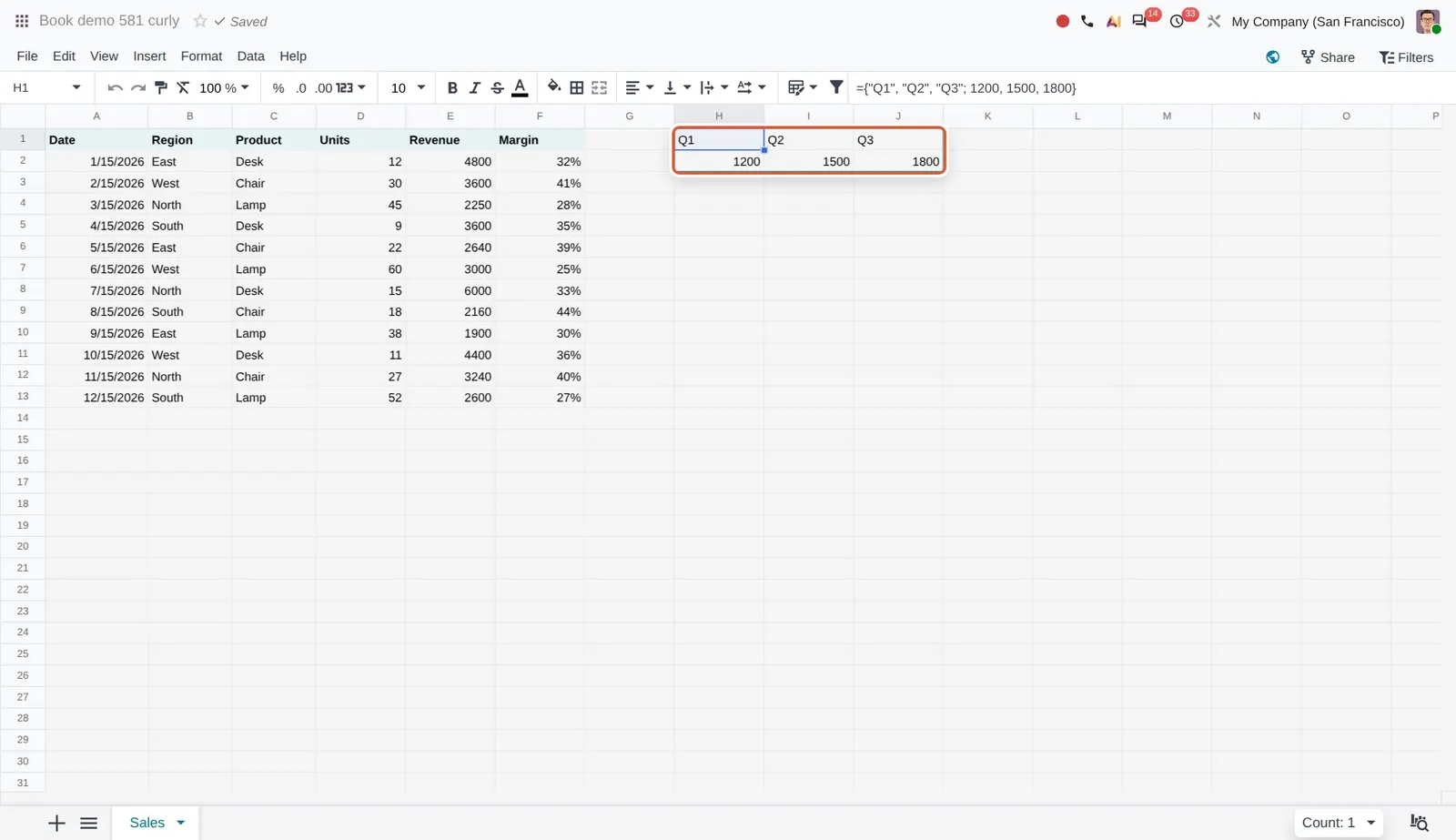Open the borders tool
Viewport: 1456px width, 840px height.
tap(577, 87)
